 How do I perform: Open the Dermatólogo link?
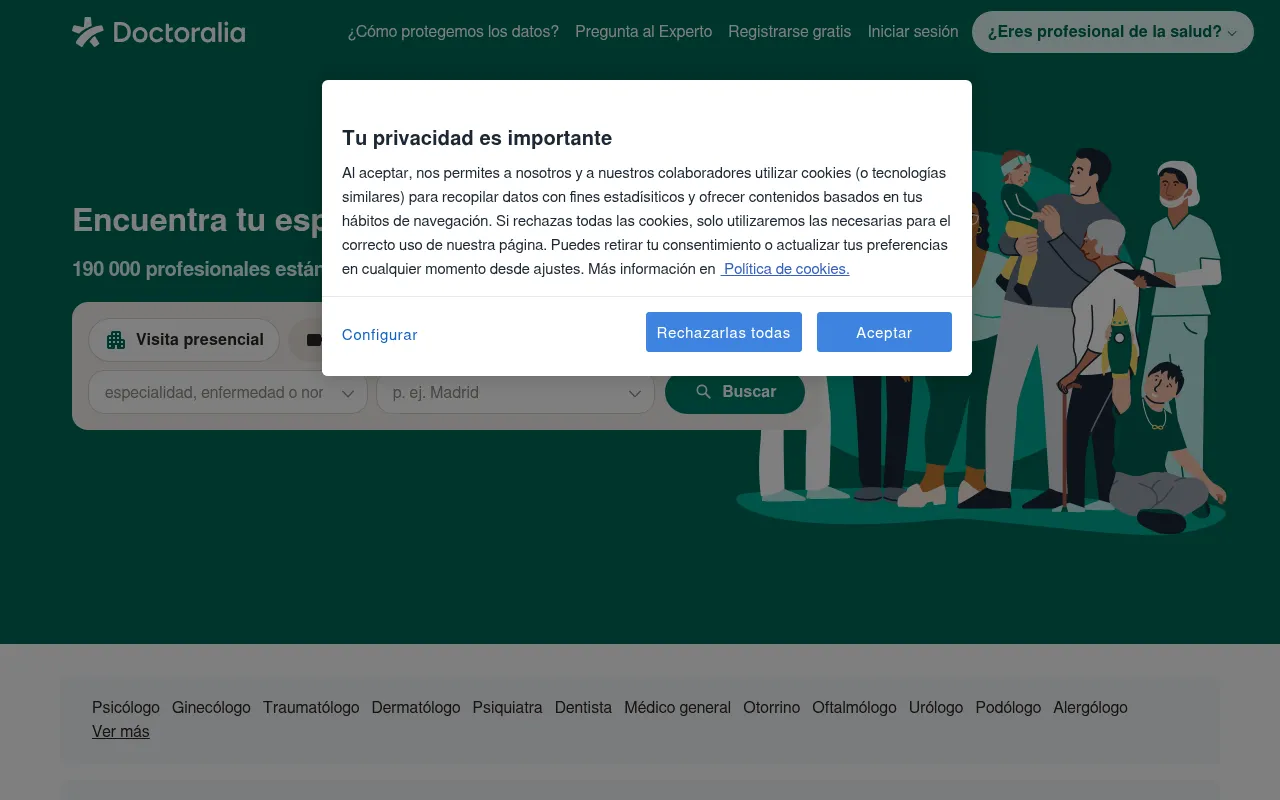[416, 707]
